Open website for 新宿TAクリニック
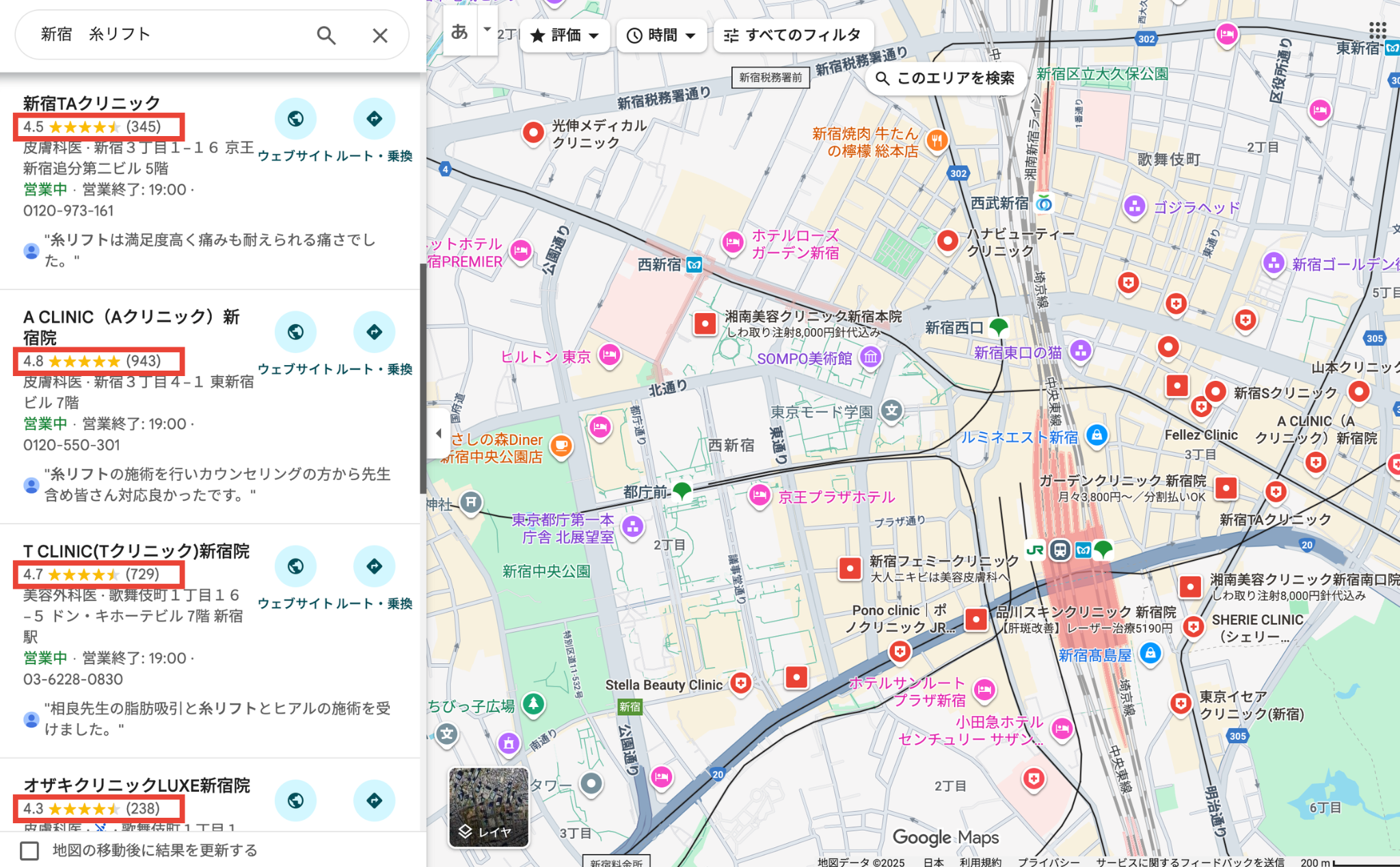Viewport: 1400px width, 867px height. tap(295, 119)
